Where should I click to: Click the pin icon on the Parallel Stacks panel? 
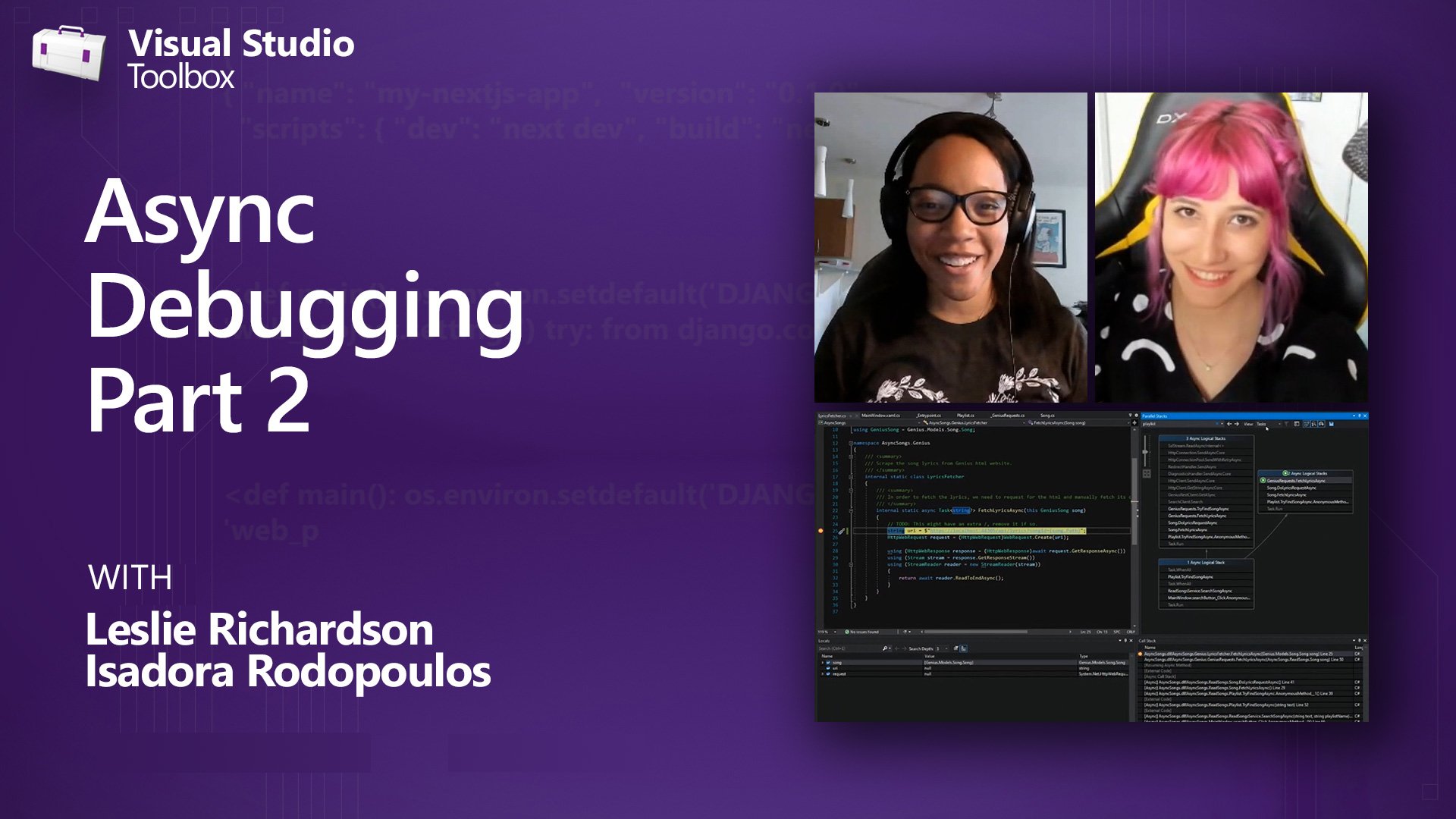coord(1360,415)
